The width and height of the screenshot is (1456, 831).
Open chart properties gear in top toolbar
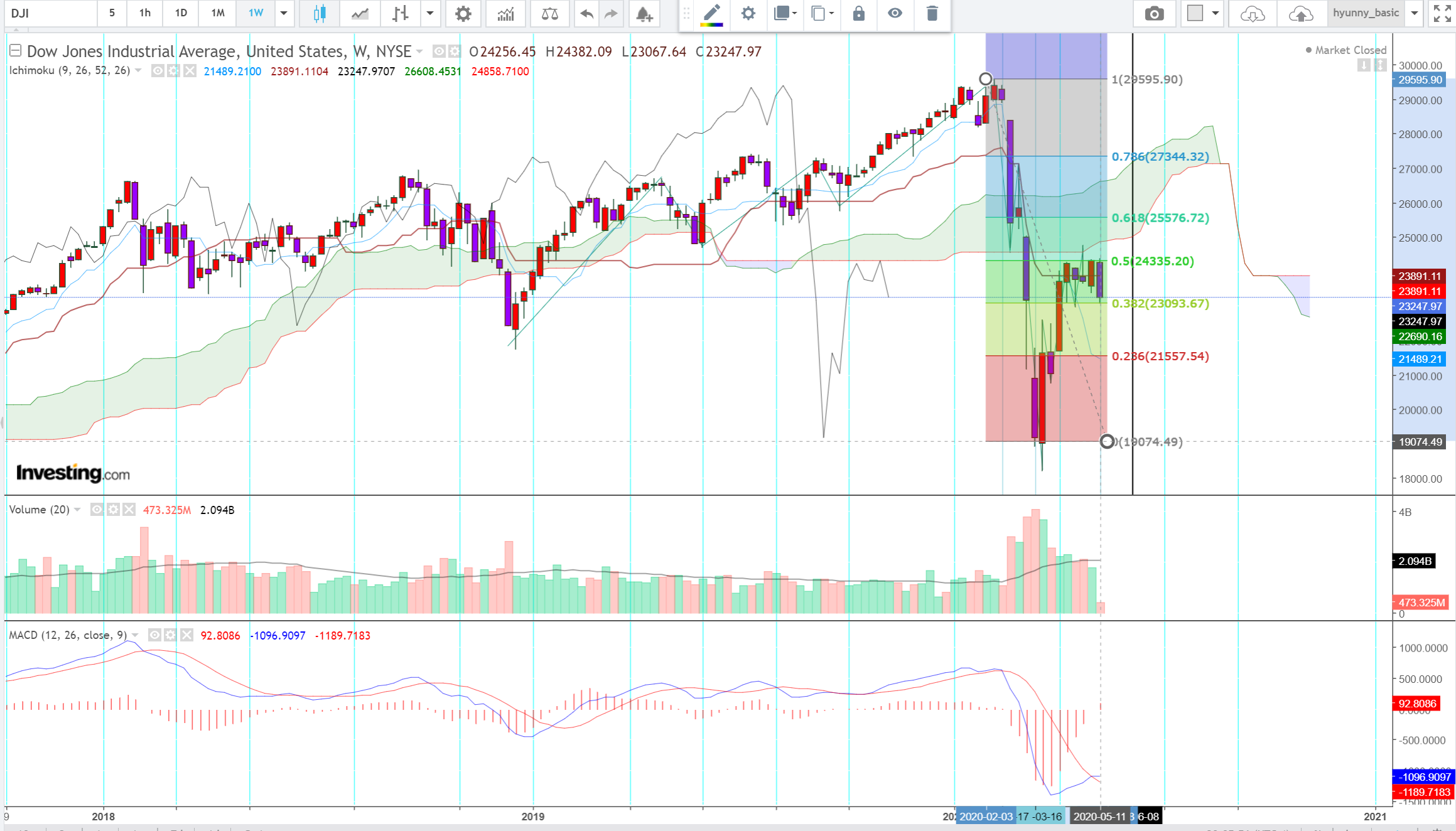coord(463,13)
